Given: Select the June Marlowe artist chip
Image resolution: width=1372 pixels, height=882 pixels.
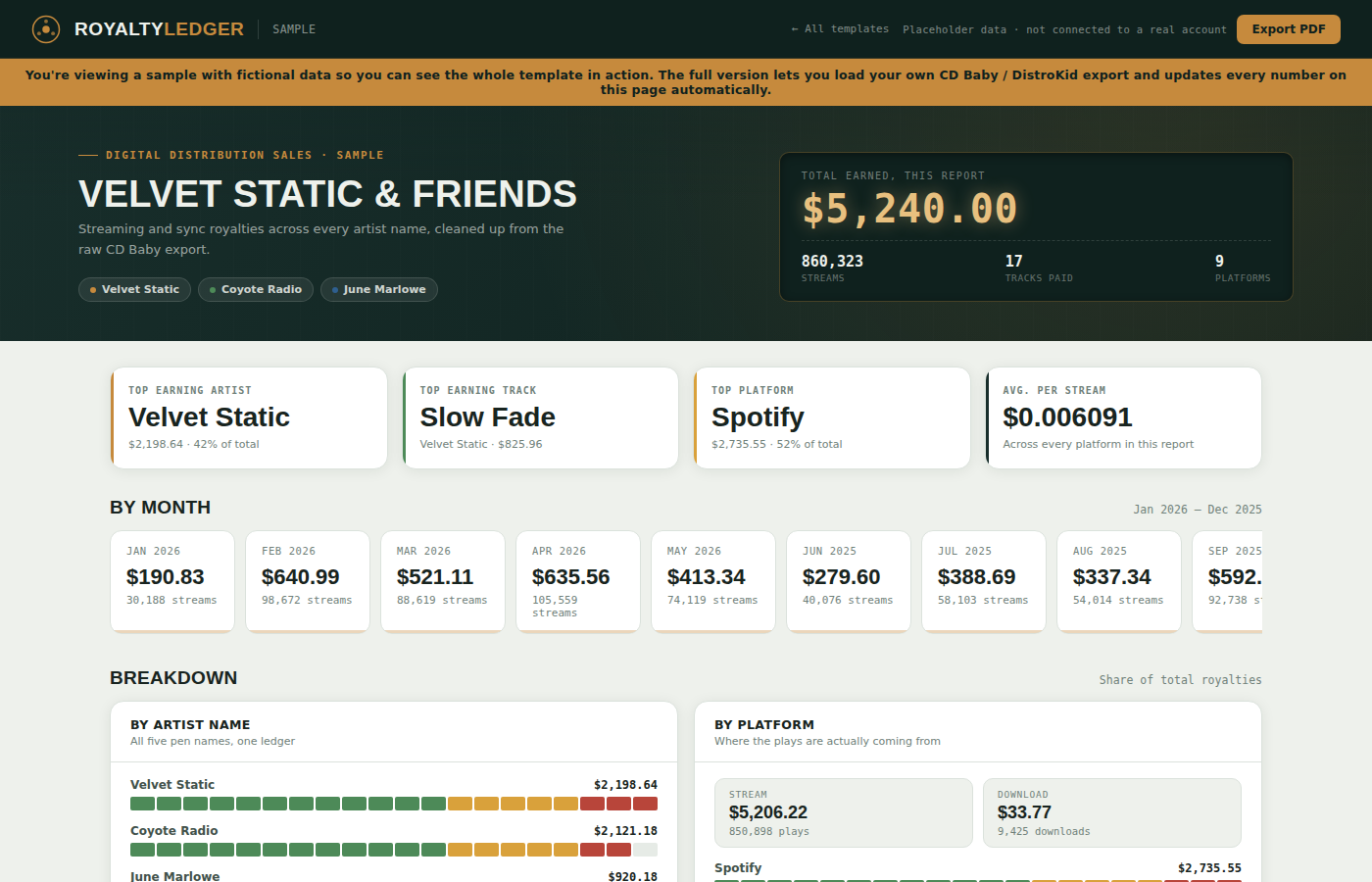Looking at the screenshot, I should tap(378, 289).
